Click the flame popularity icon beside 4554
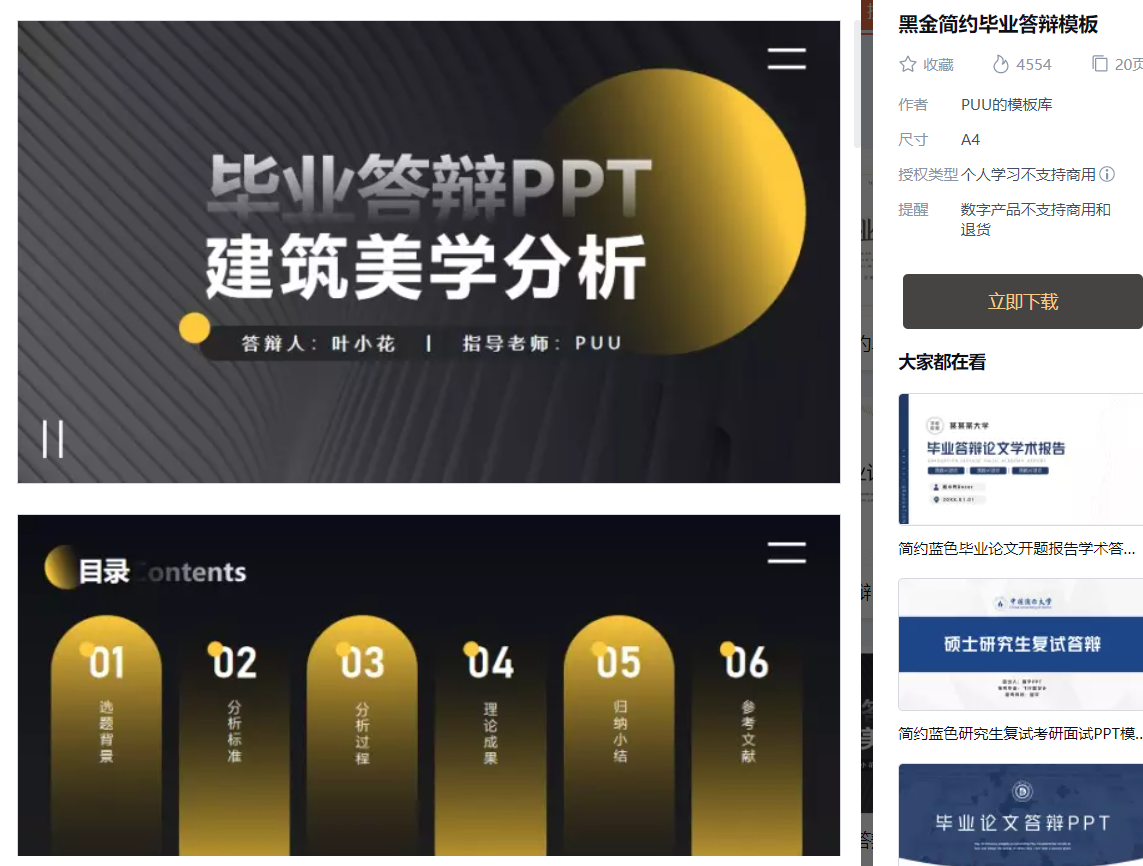 click(1001, 64)
